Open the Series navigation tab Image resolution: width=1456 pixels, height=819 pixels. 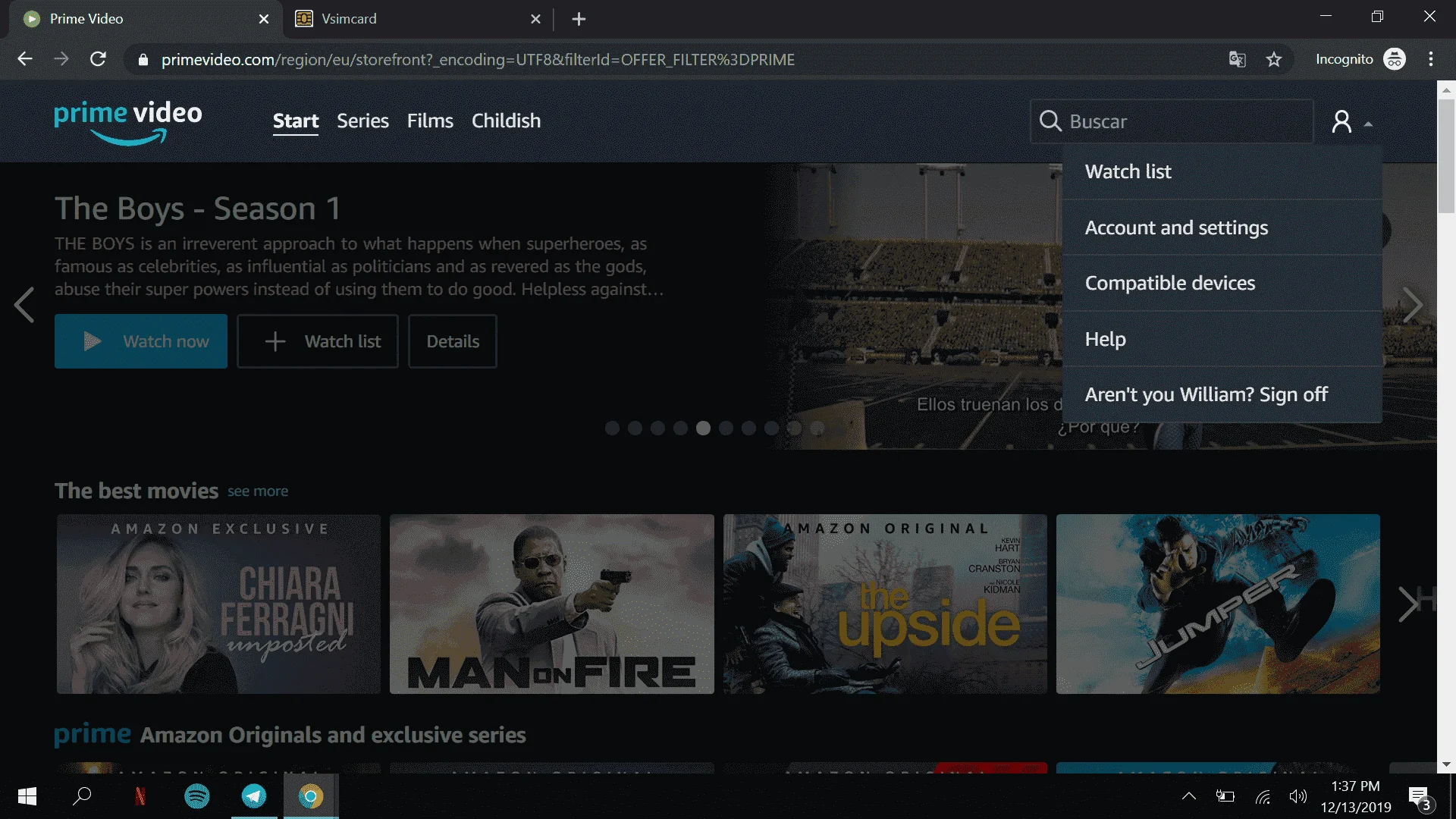click(x=362, y=121)
